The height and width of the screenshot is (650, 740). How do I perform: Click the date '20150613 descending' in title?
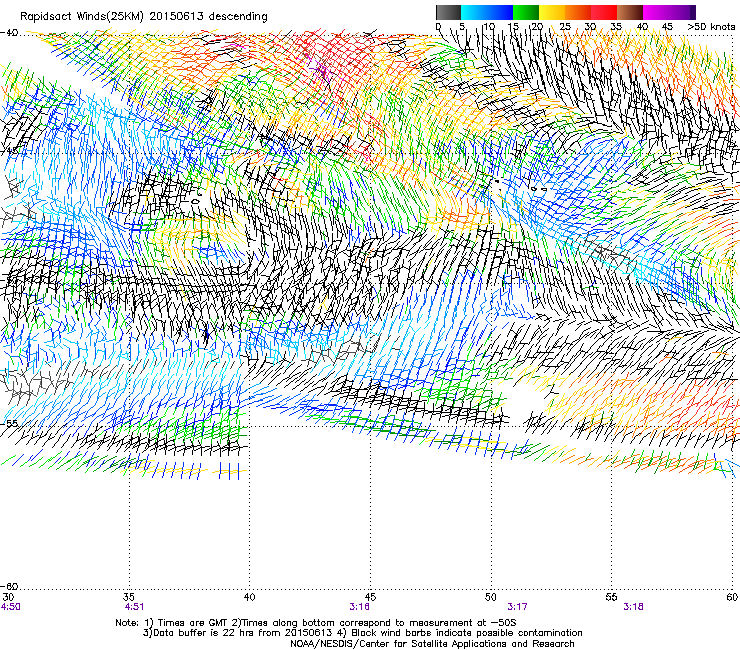point(209,17)
